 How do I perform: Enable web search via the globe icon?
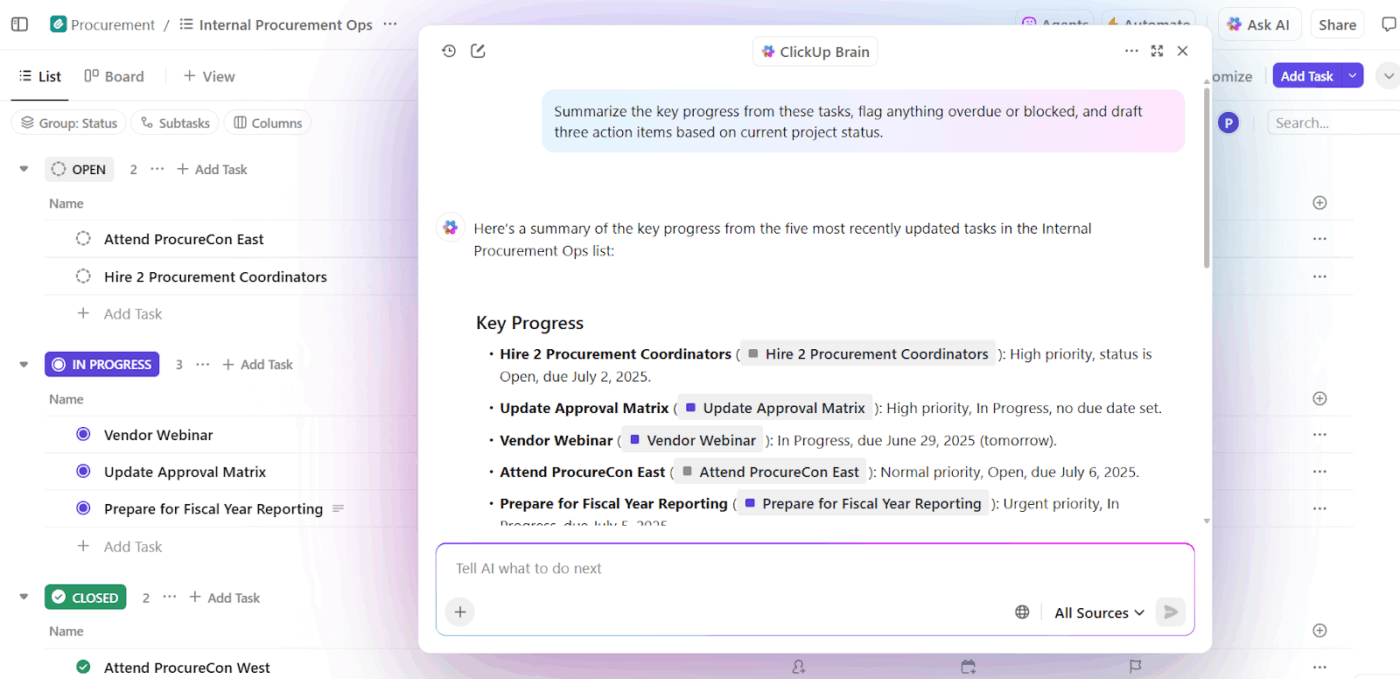pyautogui.click(x=1022, y=611)
